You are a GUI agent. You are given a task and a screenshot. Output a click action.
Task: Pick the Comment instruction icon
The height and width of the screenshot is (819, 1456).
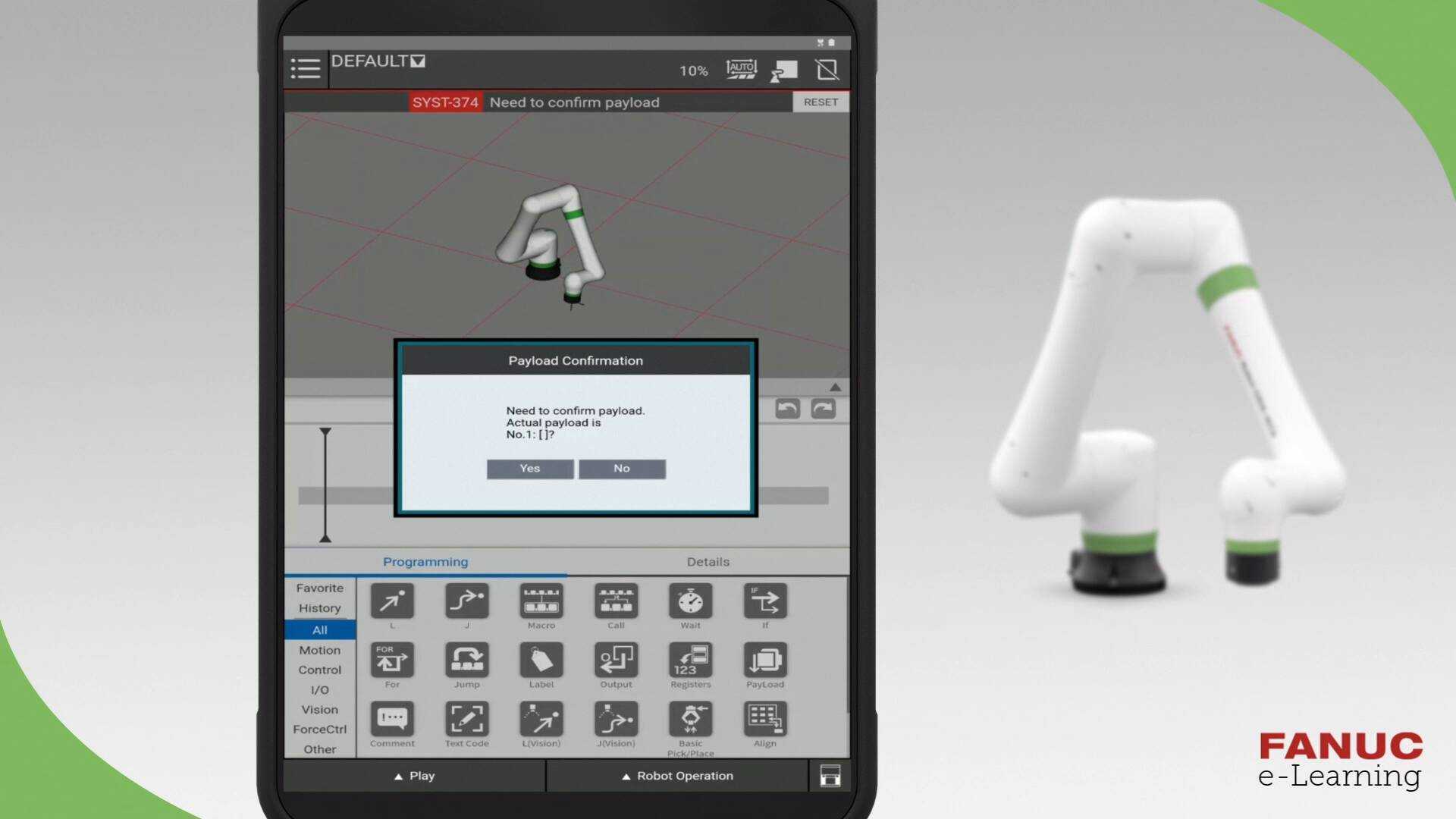[392, 719]
